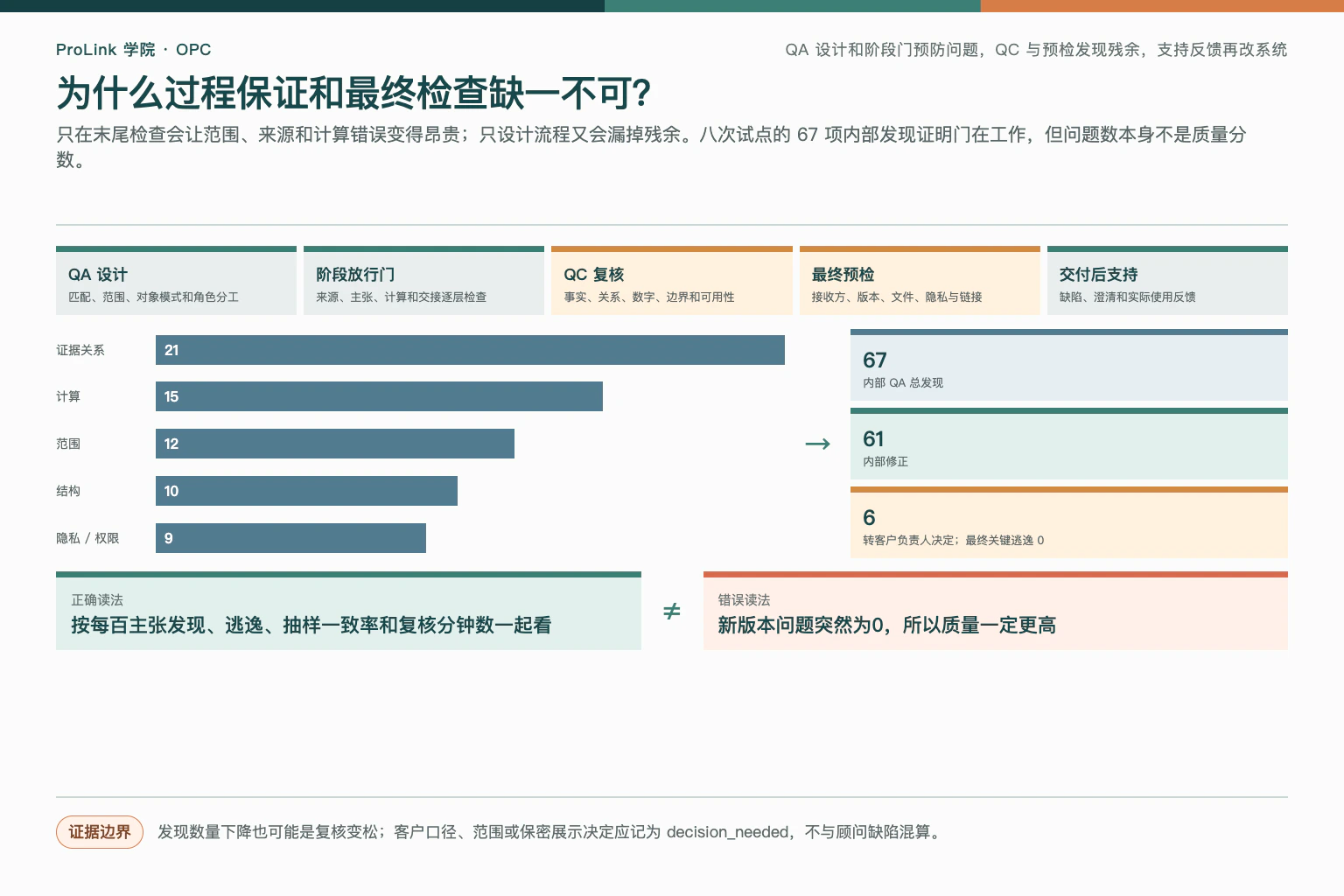1344x896 pixels.
Task: Click the '隐私 / 权限' row label
Action: (x=87, y=538)
